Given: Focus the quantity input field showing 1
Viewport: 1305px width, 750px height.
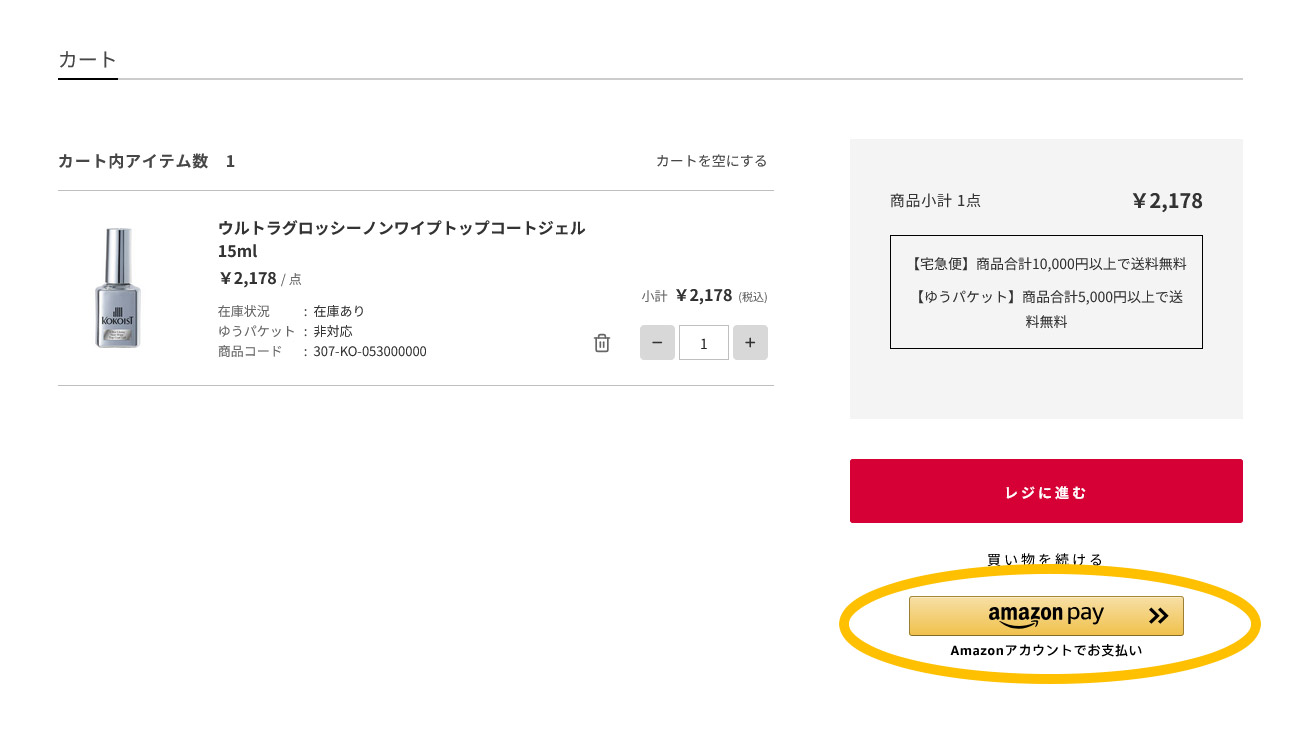Looking at the screenshot, I should click(x=704, y=343).
